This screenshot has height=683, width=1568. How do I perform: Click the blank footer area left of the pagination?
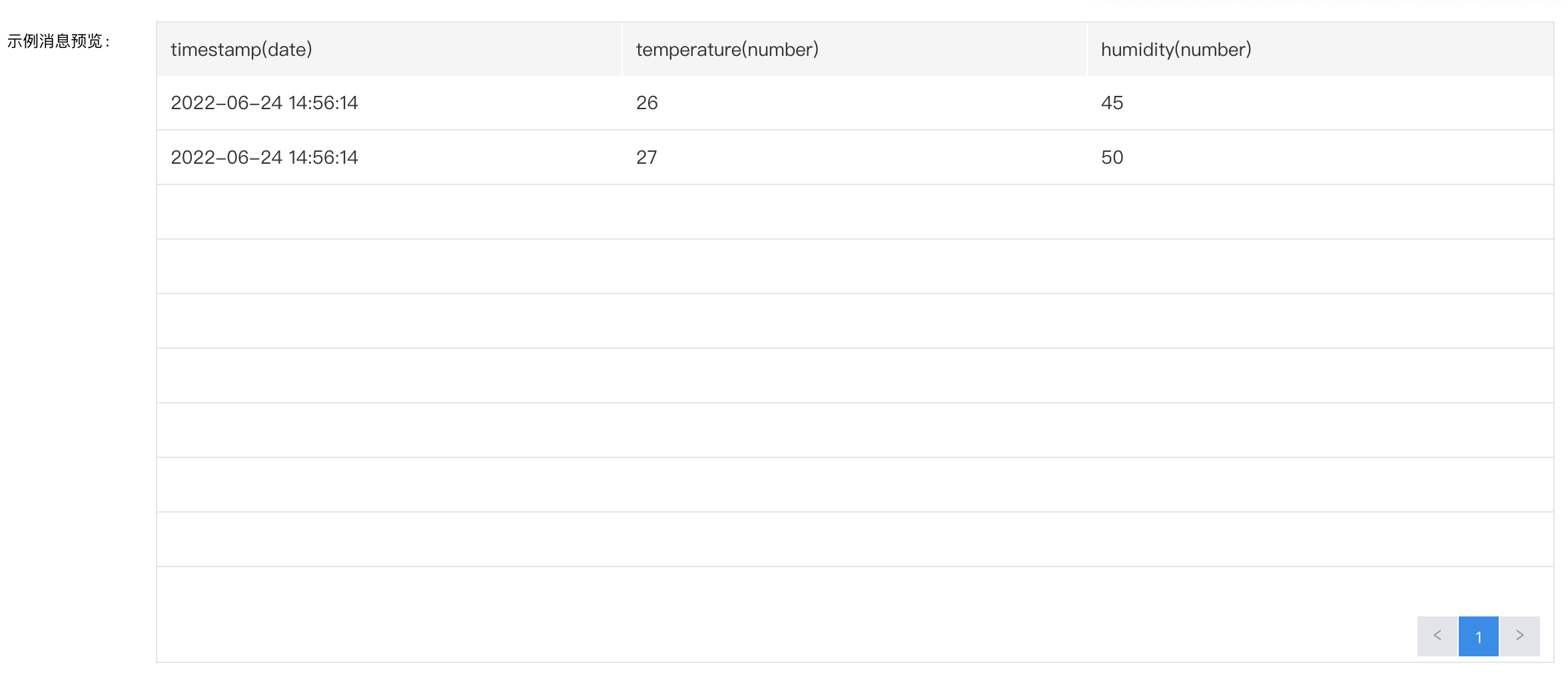click(786, 636)
